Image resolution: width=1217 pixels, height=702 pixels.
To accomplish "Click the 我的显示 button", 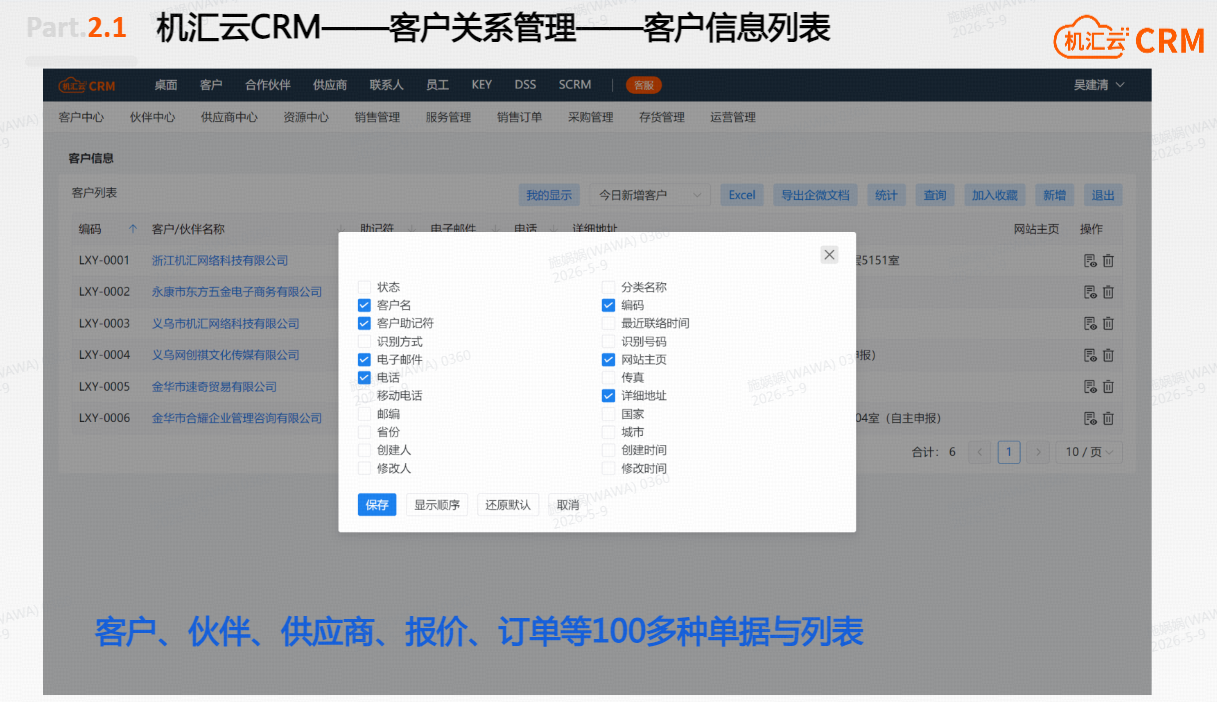I will (549, 195).
